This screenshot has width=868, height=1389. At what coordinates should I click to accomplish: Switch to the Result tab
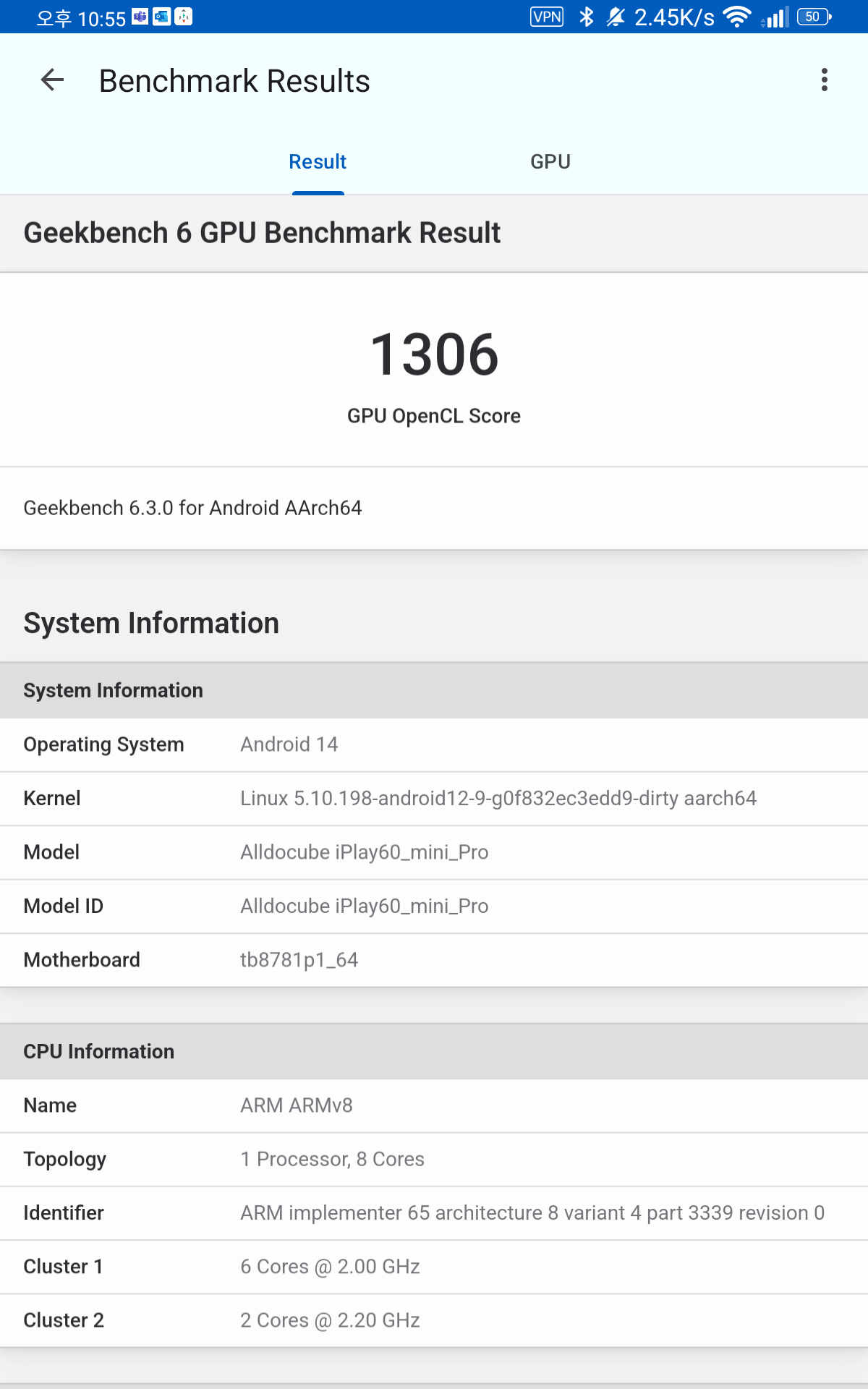[x=318, y=161]
